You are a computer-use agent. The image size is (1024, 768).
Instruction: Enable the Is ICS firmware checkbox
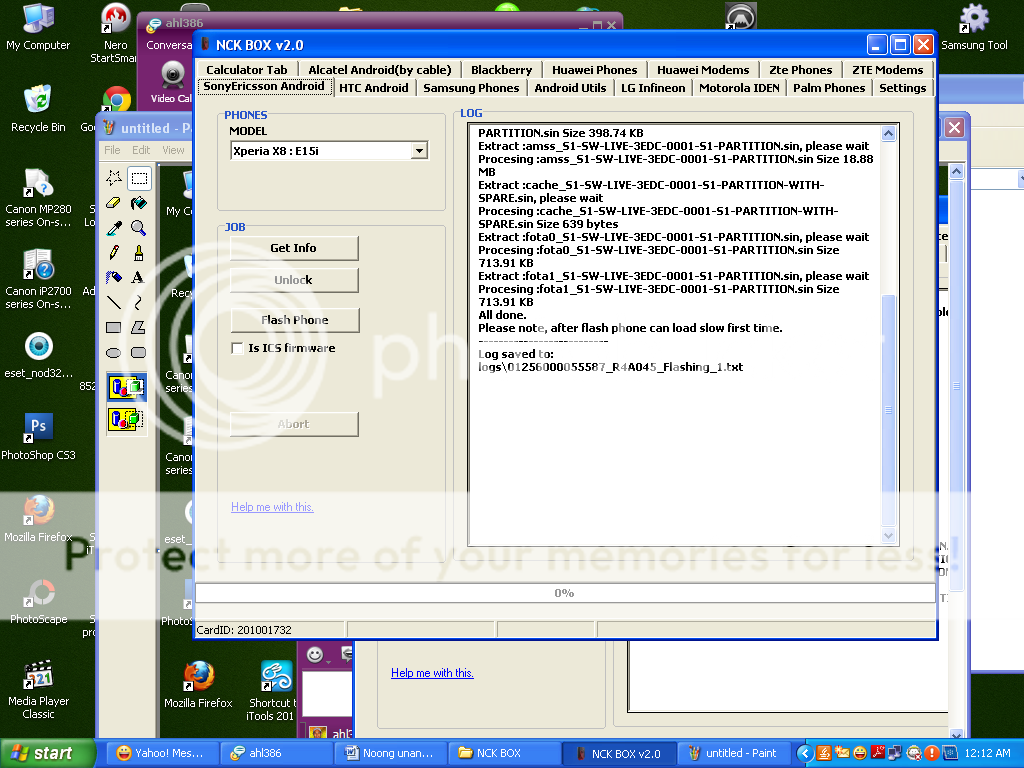point(238,348)
